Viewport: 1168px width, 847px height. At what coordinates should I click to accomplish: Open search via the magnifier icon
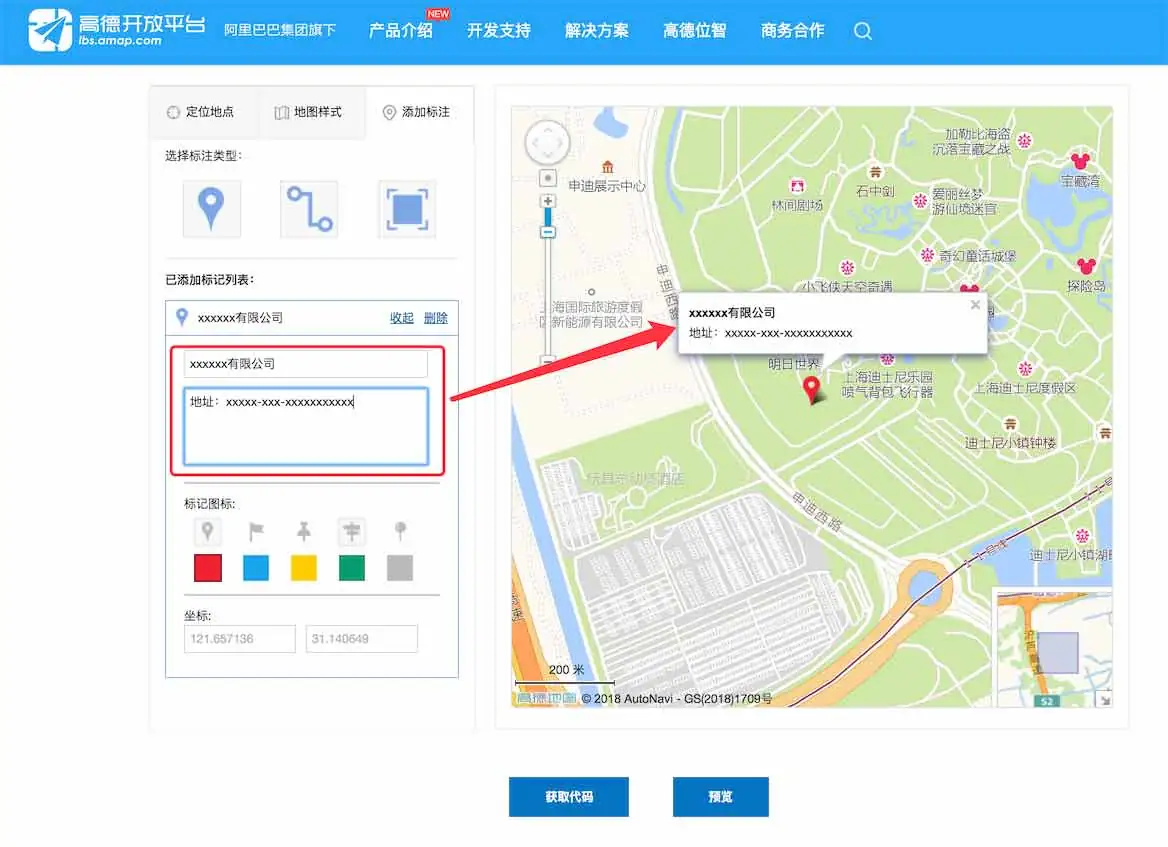(862, 31)
